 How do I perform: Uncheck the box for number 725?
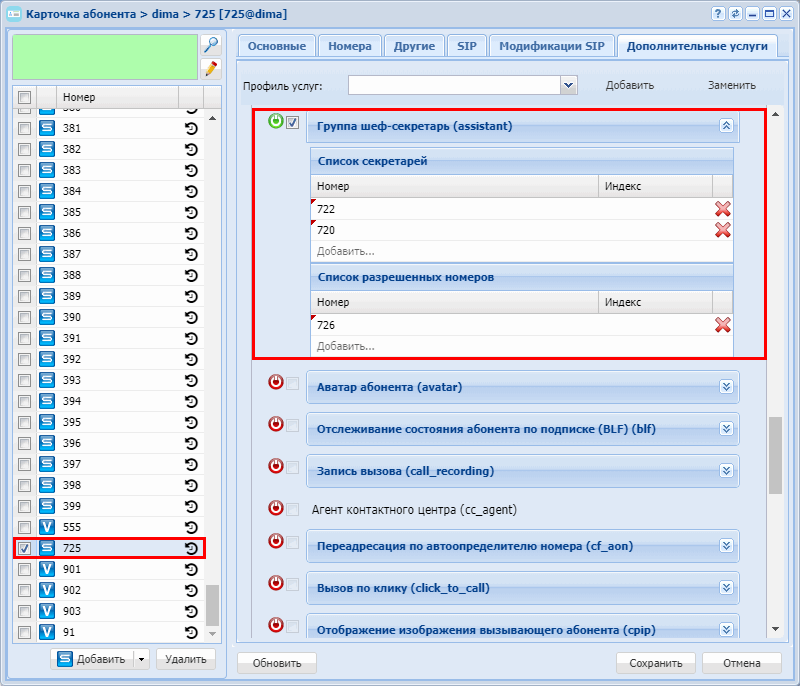[24, 548]
